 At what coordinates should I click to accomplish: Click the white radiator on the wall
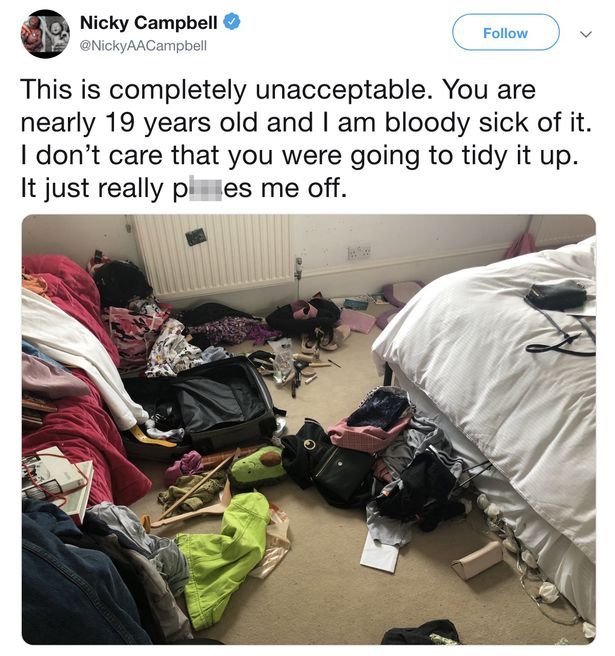pyautogui.click(x=213, y=254)
